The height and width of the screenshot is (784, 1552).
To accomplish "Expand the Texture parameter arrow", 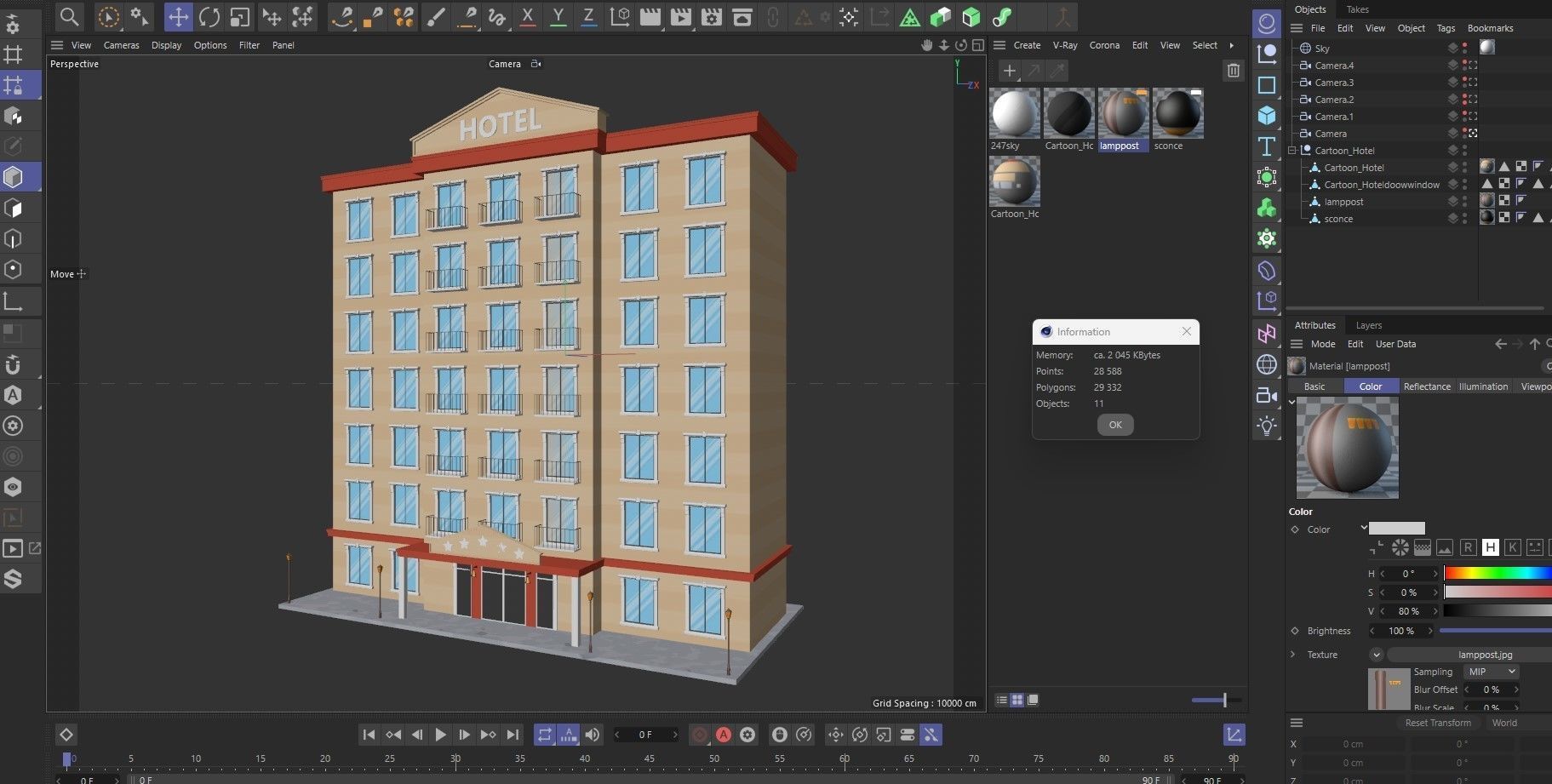I will [1293, 655].
